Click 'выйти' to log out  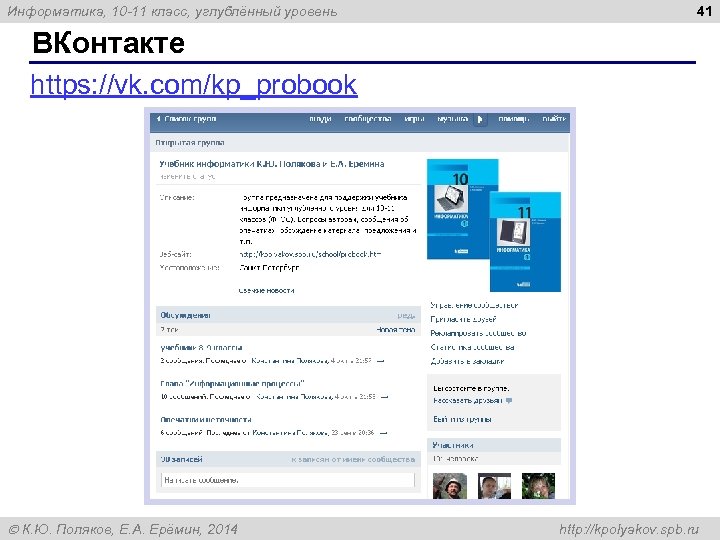[554, 119]
